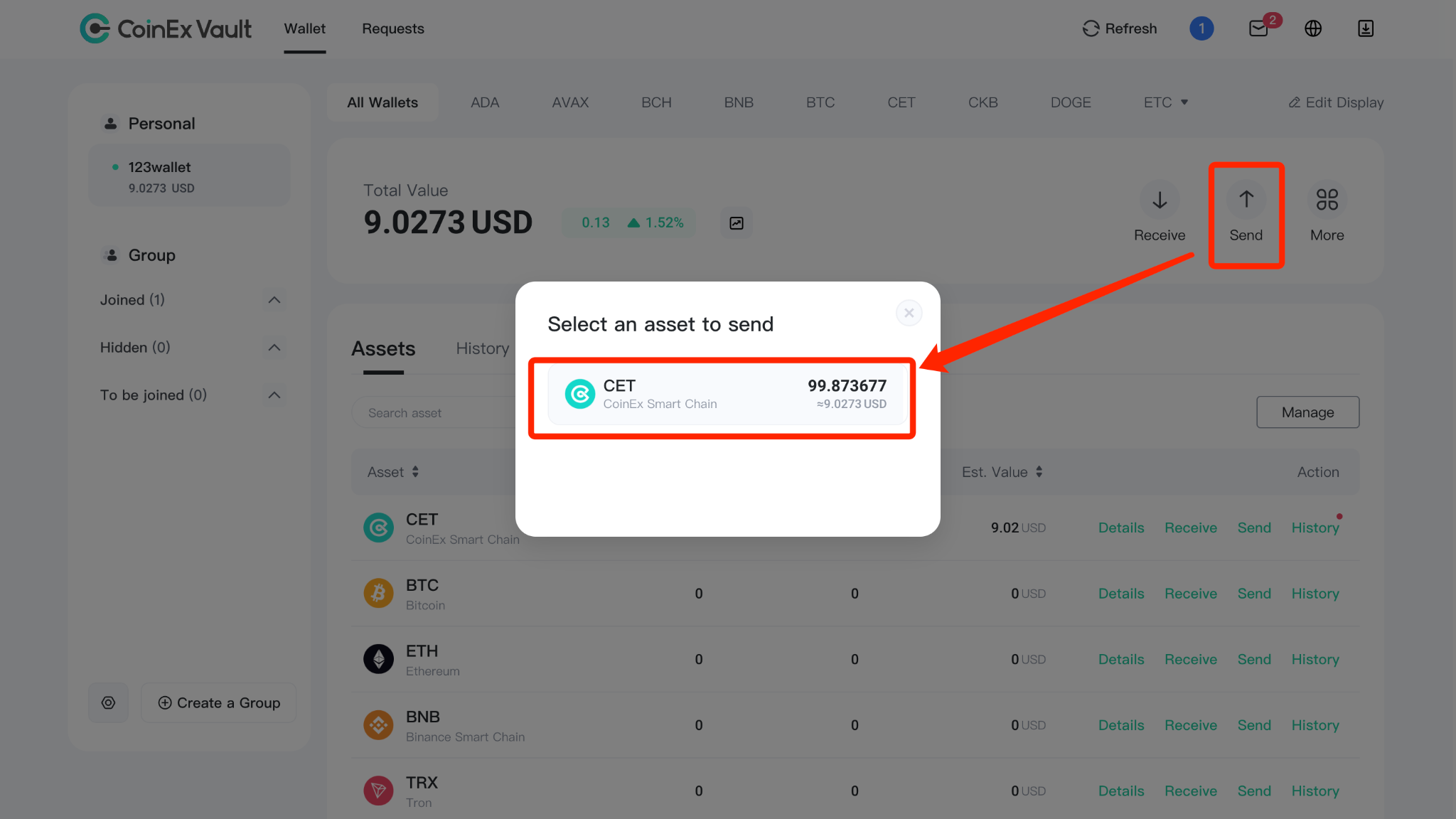Image resolution: width=1456 pixels, height=819 pixels.
Task: Click the Manage button
Action: click(x=1307, y=412)
